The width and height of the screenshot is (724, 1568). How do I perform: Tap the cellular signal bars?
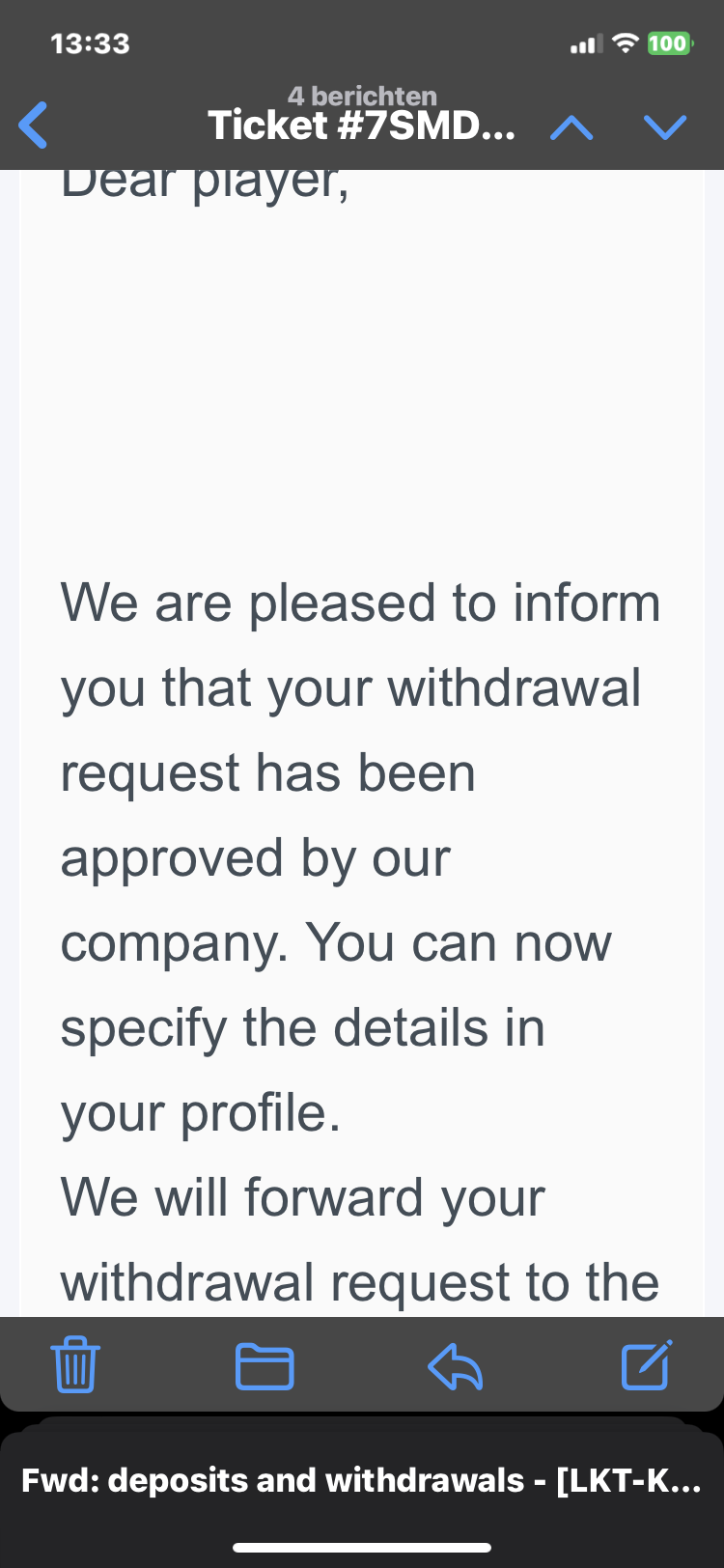click(586, 44)
